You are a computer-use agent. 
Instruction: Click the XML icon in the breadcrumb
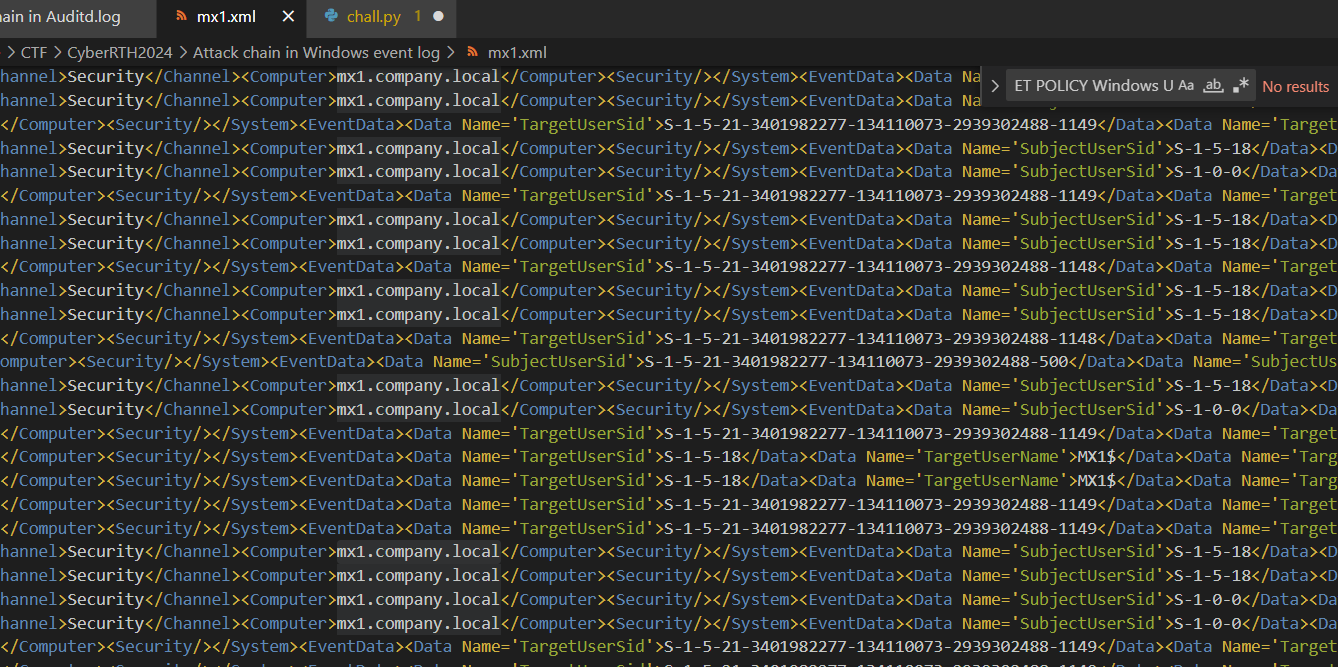[x=473, y=52]
